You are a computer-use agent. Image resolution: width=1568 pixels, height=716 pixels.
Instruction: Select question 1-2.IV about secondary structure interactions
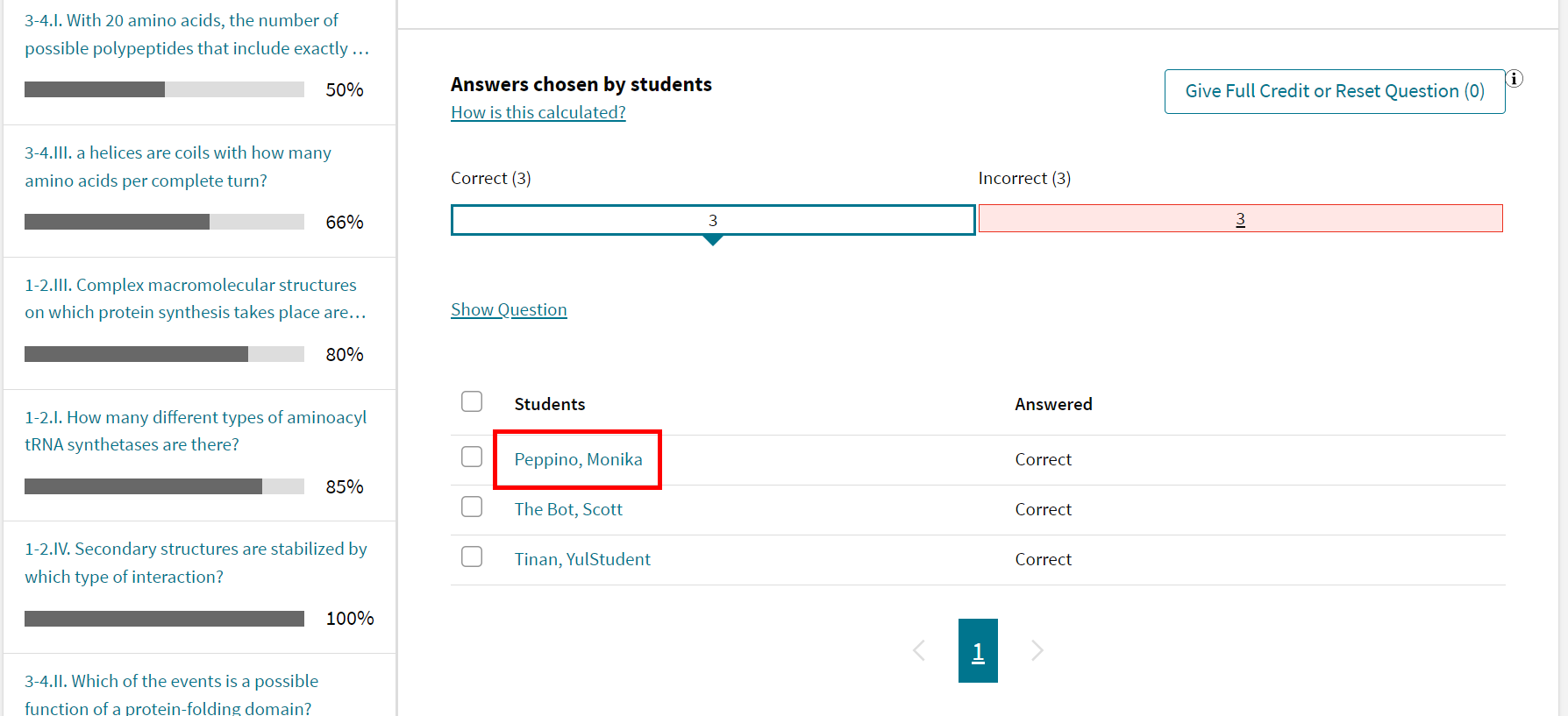tap(196, 562)
